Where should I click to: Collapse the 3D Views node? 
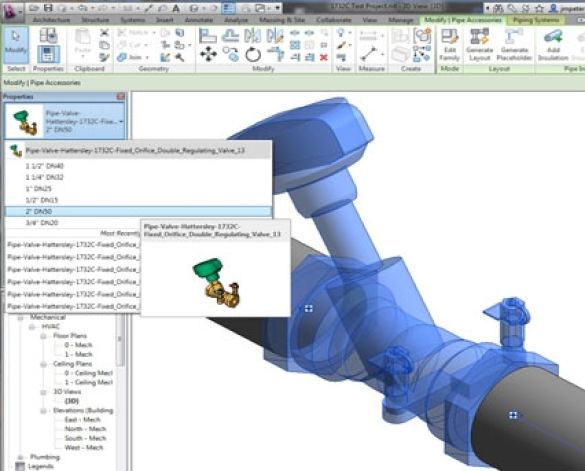coord(44,392)
